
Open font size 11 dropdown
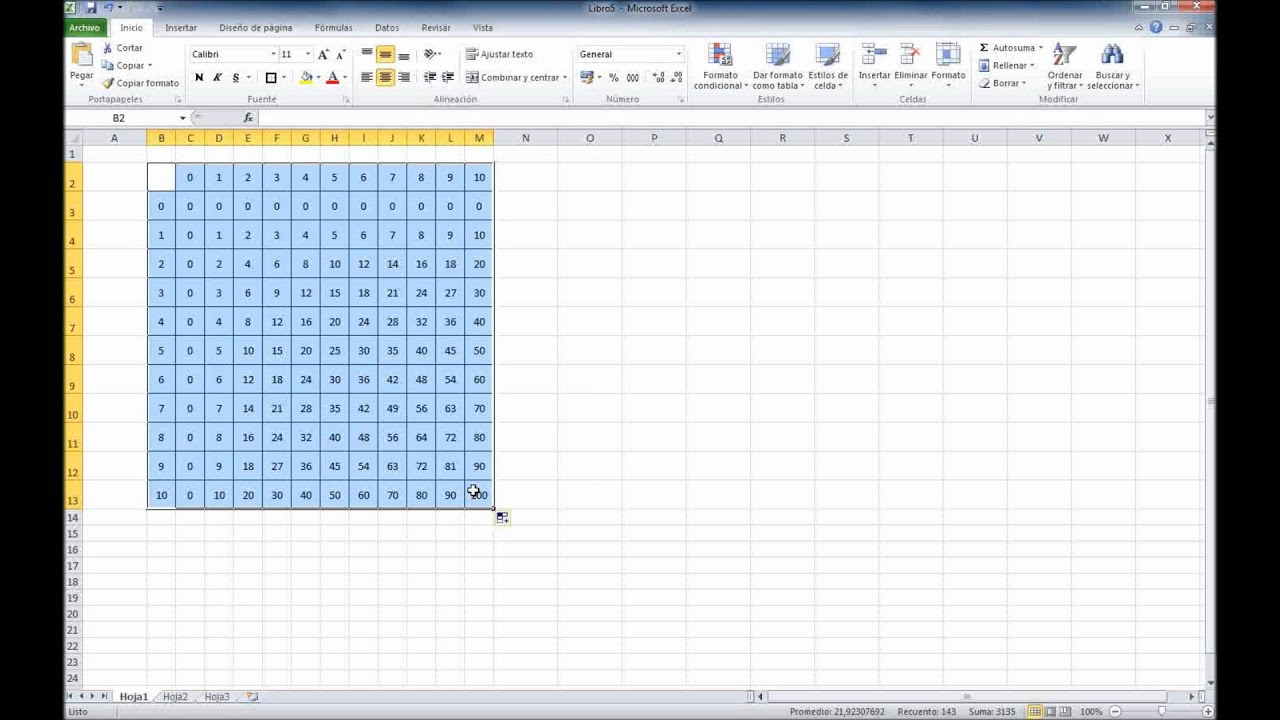point(307,54)
